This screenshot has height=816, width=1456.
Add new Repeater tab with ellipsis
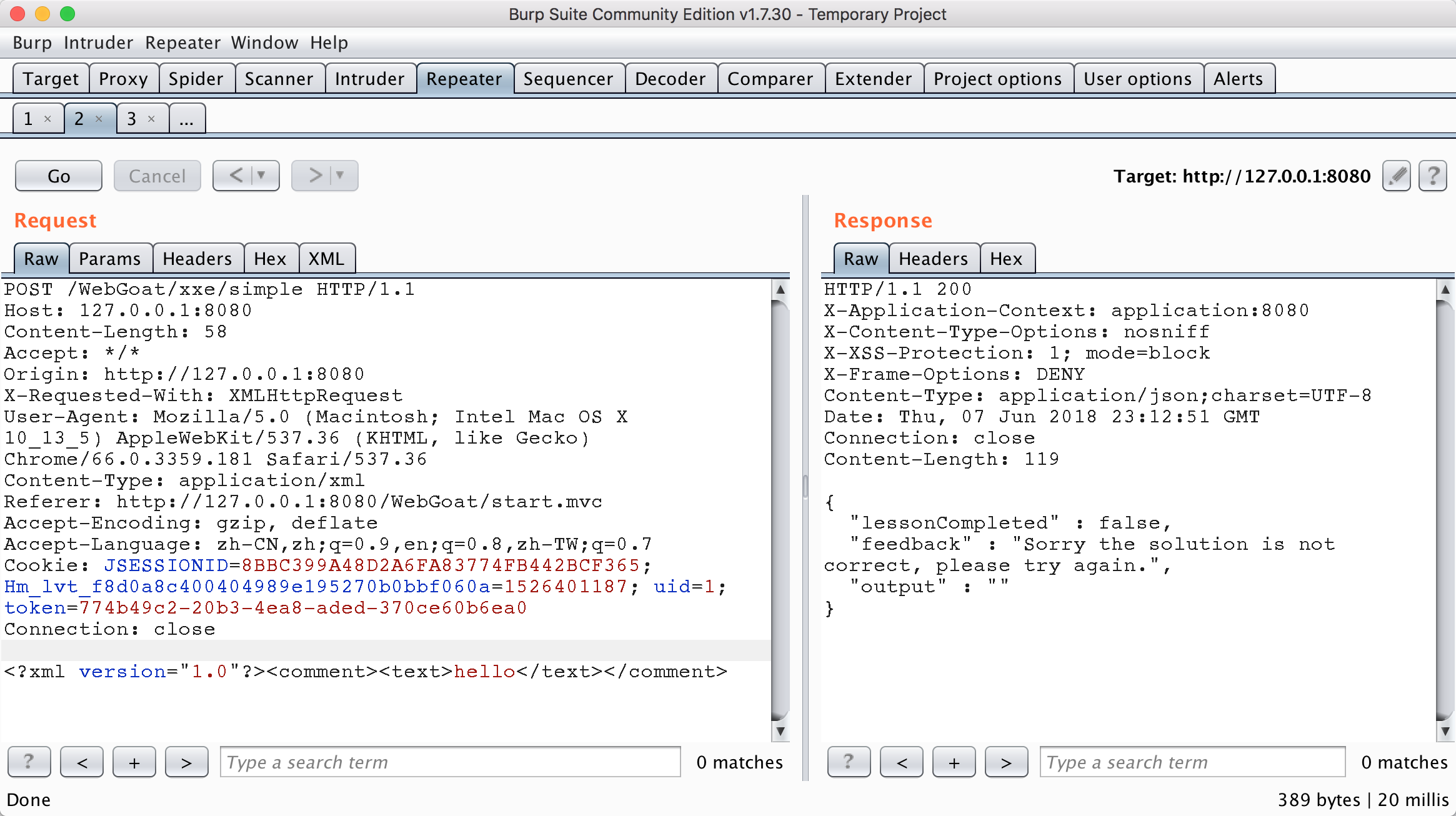point(187,119)
